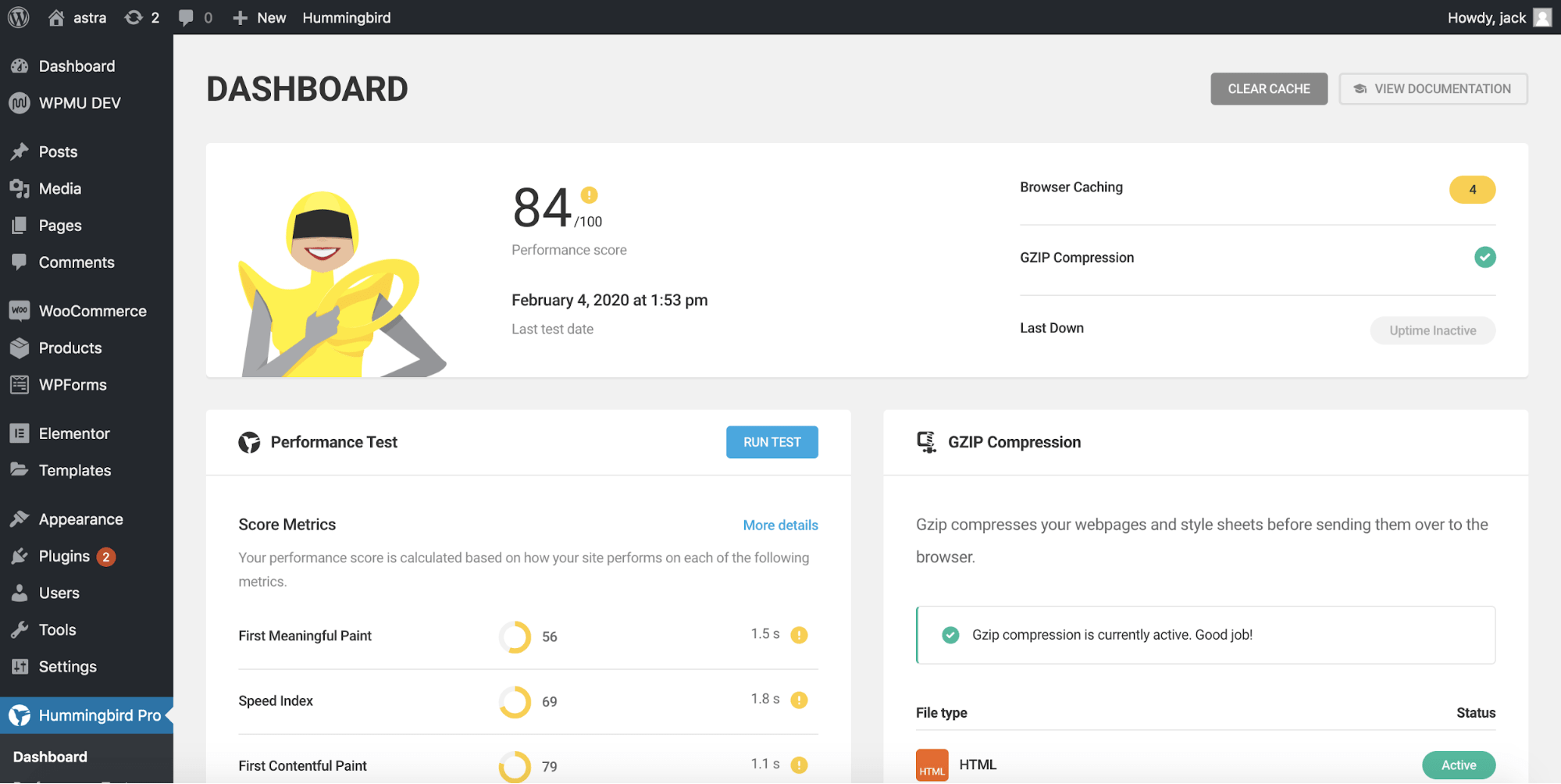The image size is (1561, 784).
Task: Select the Media library icon
Action: pos(20,188)
